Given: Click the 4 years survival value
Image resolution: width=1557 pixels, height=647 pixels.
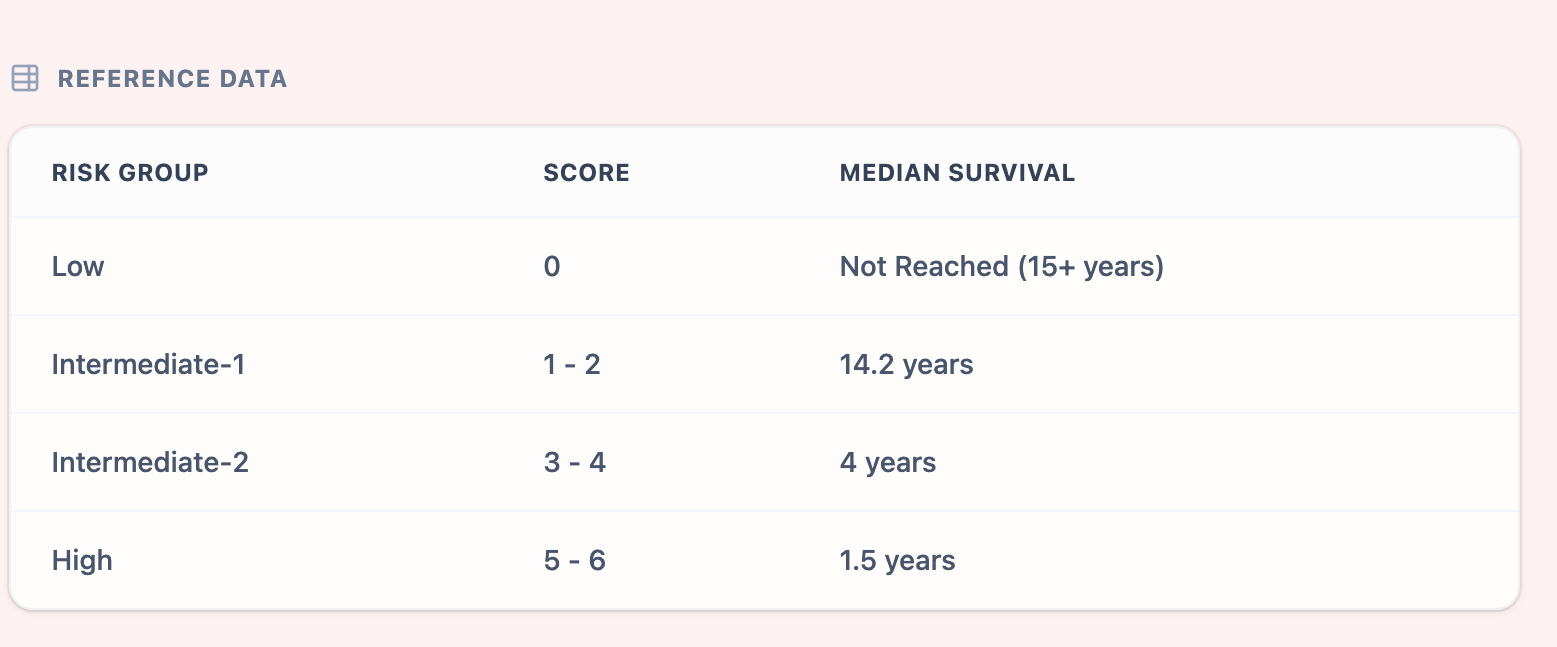Looking at the screenshot, I should pos(888,462).
